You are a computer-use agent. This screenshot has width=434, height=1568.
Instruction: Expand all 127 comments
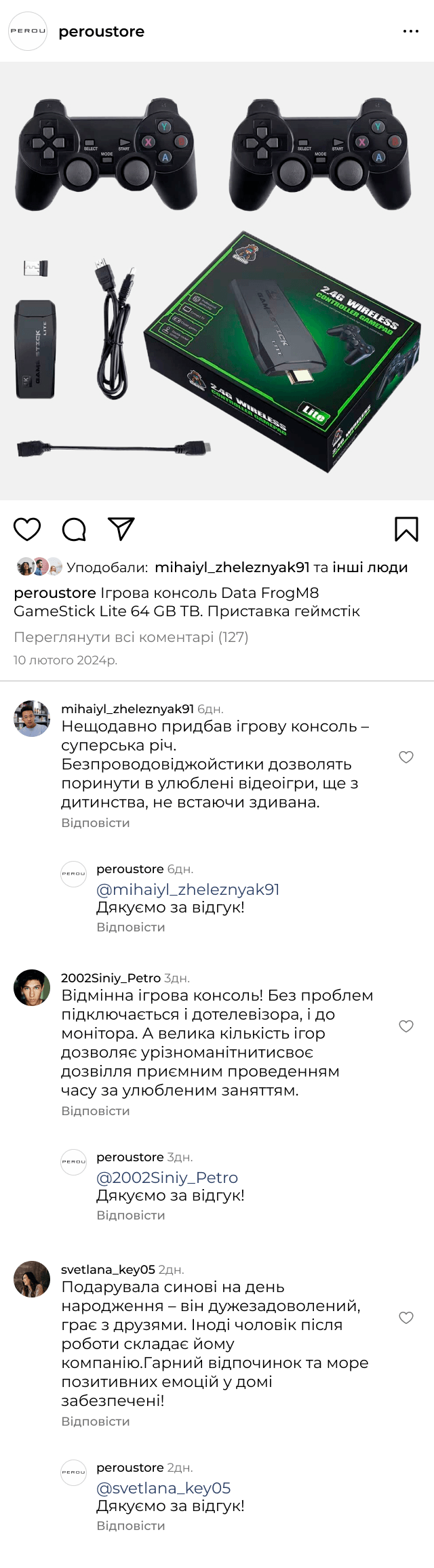pos(131,637)
